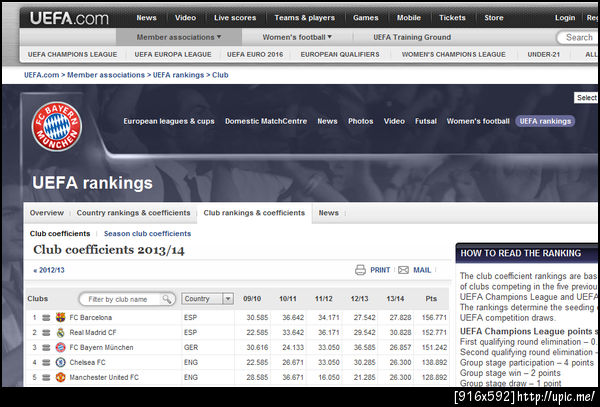Click rank movement icon for FC Bayern München
The image size is (600, 407).
[x=46, y=347]
